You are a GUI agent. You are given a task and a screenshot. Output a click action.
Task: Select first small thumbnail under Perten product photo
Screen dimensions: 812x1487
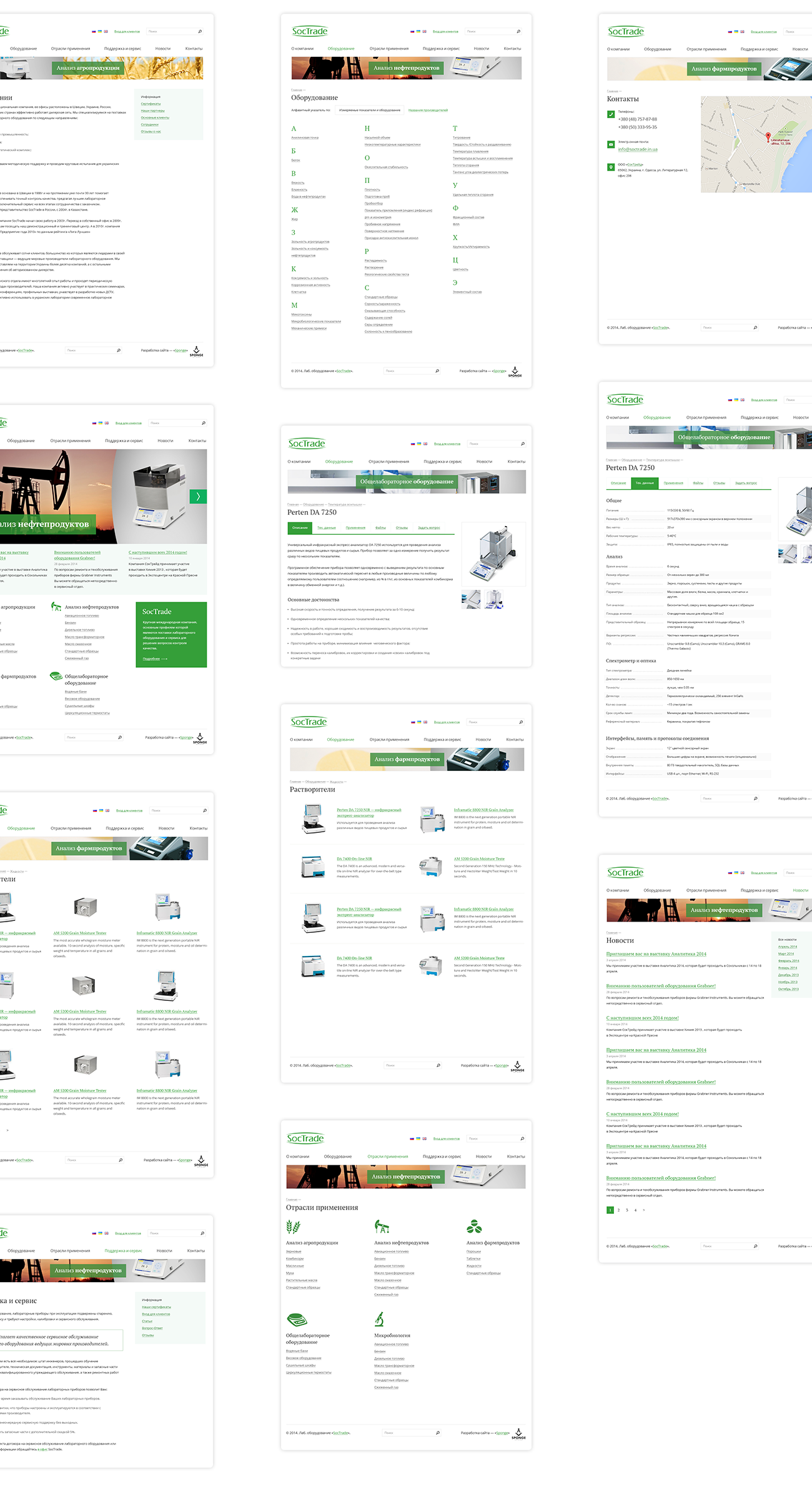471,600
